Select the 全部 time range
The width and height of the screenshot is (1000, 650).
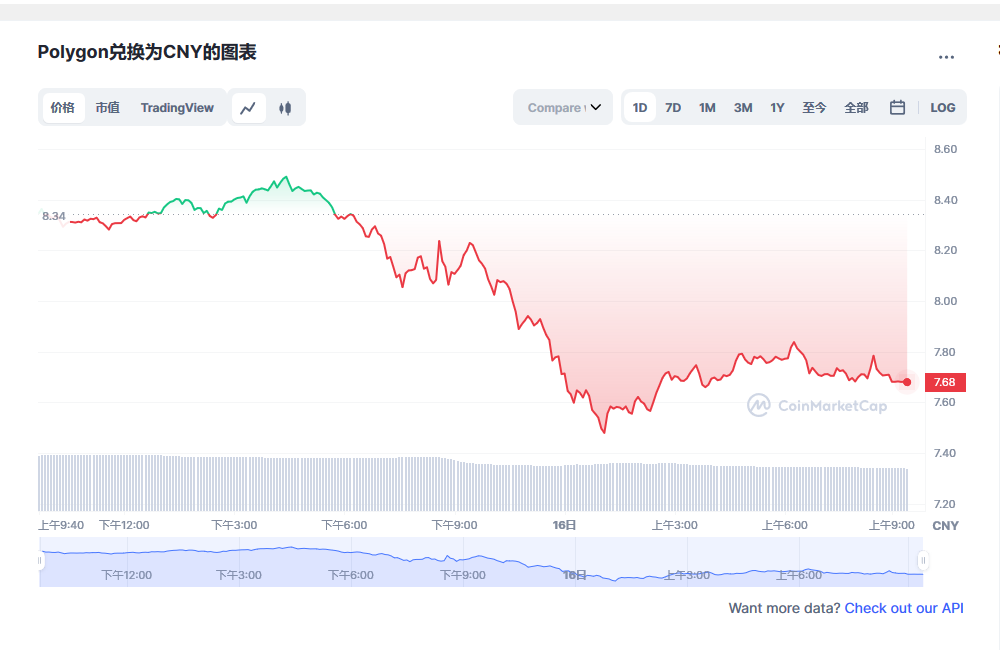[x=856, y=108]
